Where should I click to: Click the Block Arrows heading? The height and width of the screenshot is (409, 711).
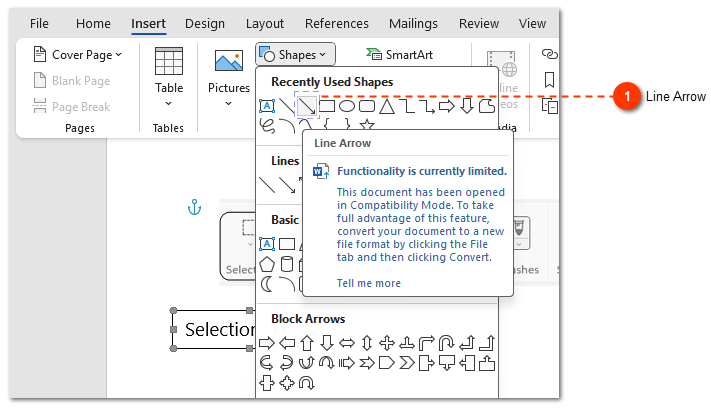[308, 319]
